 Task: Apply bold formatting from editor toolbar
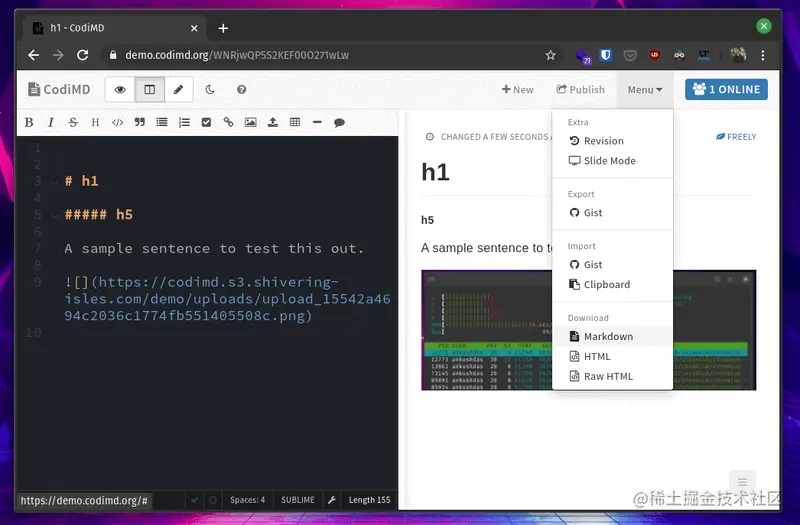click(29, 122)
